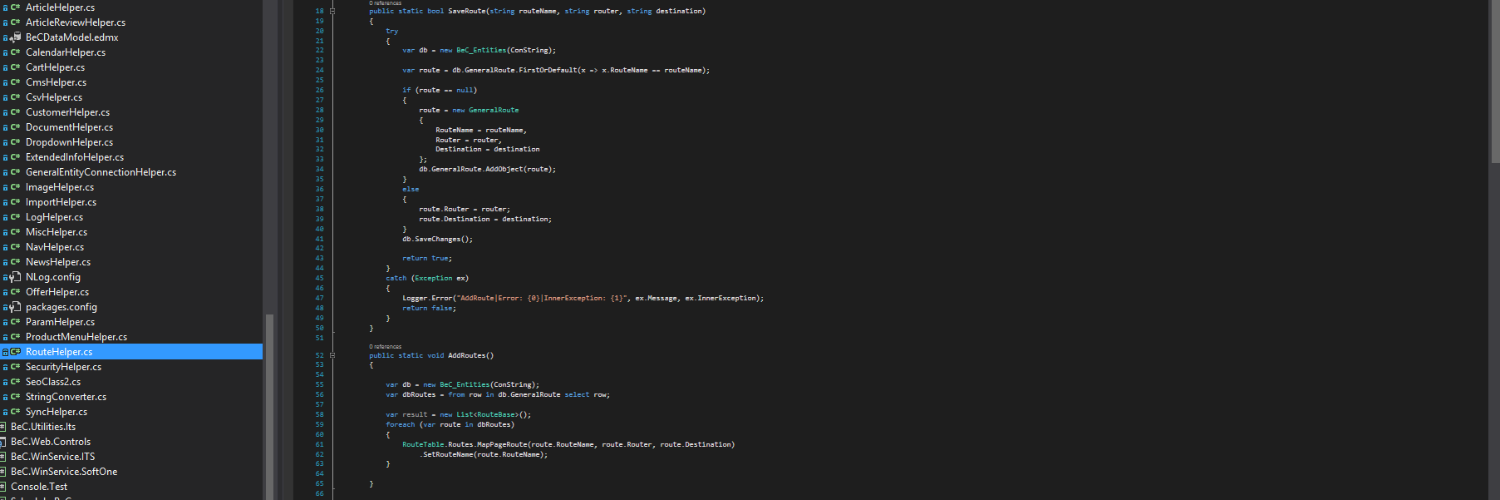Click the List<RouteBase> declaration on line 58
Viewport: 1500px width, 500px height.
(489, 414)
